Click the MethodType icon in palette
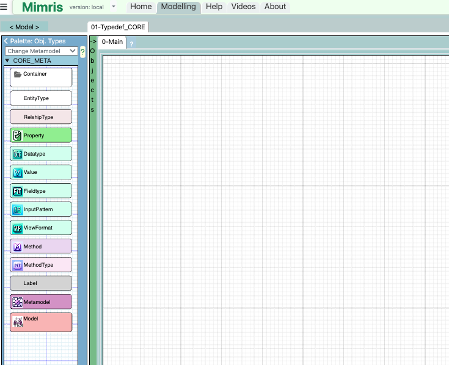This screenshot has width=449, height=365. pyautogui.click(x=17, y=265)
